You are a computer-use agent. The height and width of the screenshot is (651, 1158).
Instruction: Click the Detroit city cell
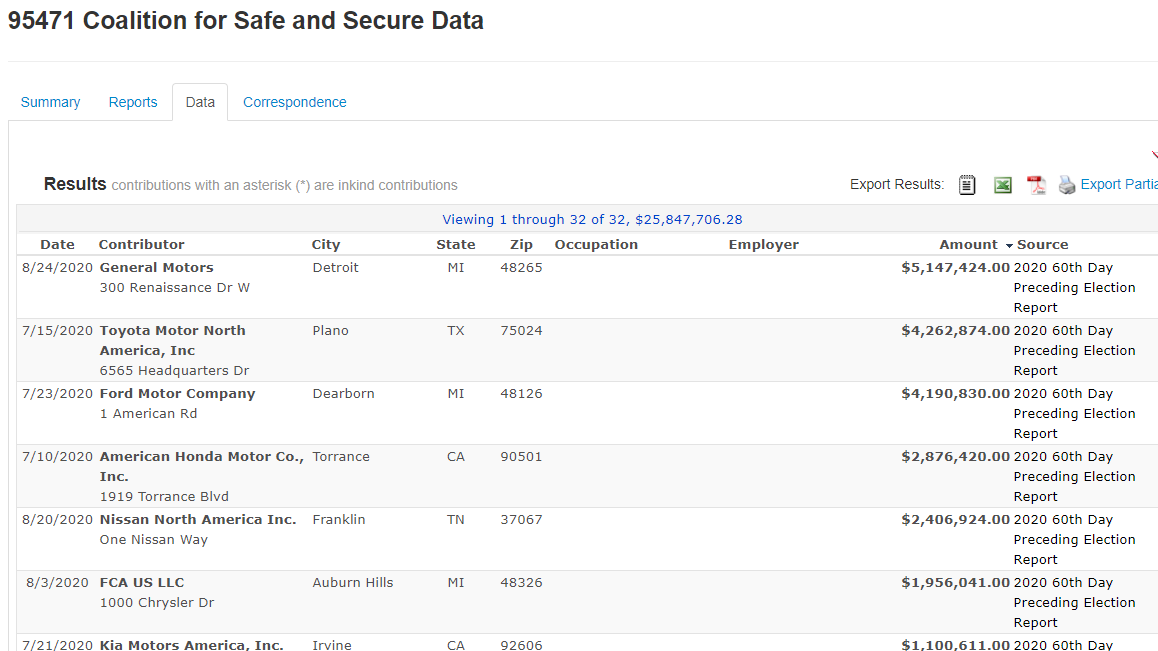coord(335,267)
